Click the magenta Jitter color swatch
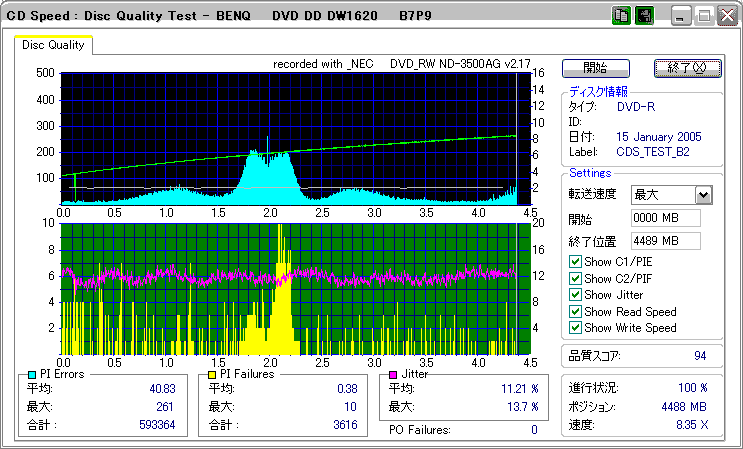 click(394, 374)
